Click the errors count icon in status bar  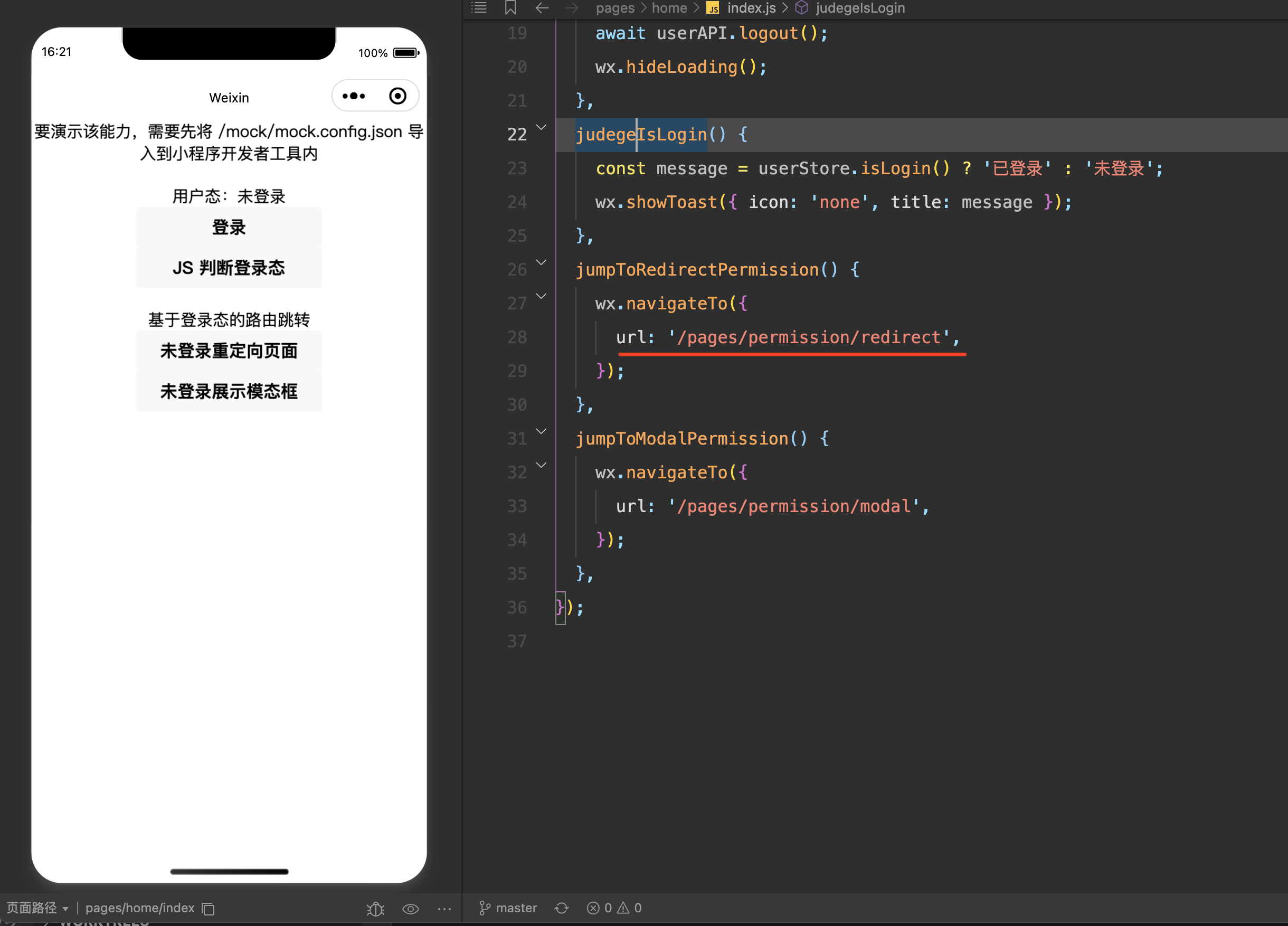coord(593,908)
